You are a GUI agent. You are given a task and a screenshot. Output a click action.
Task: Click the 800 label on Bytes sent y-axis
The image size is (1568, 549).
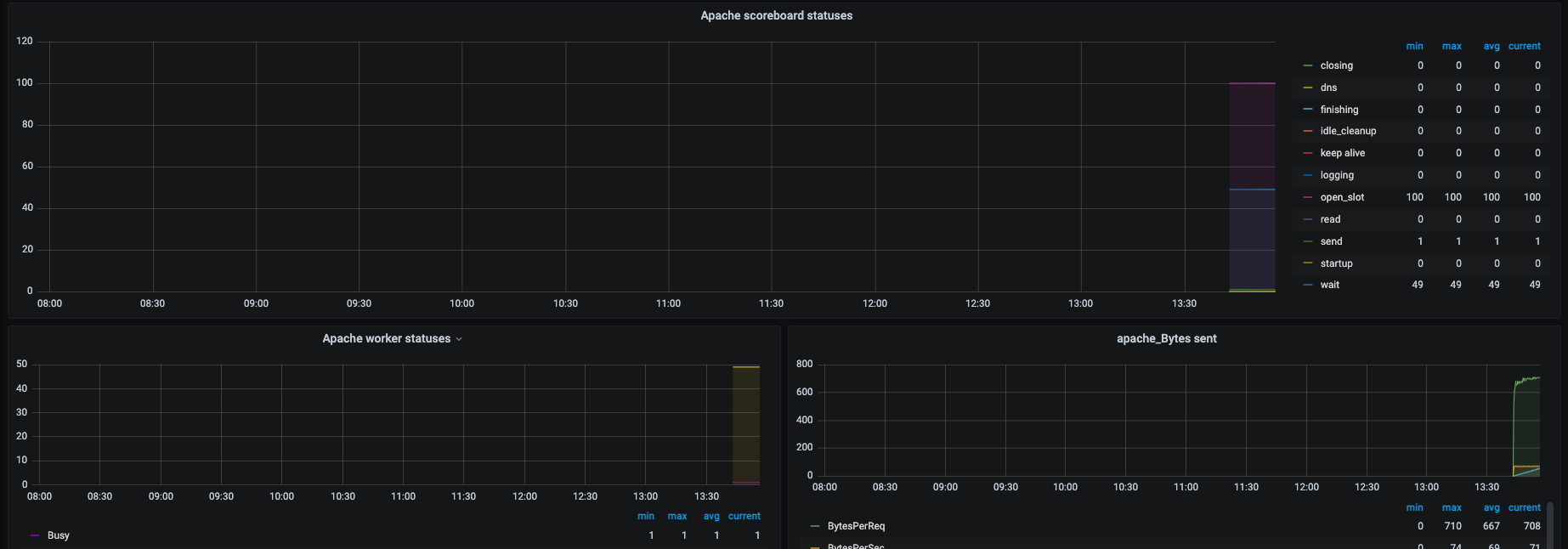tap(804, 364)
